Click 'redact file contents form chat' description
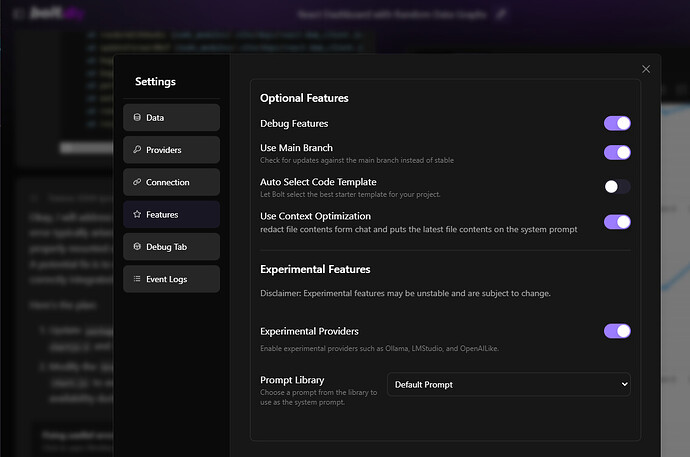 click(418, 230)
